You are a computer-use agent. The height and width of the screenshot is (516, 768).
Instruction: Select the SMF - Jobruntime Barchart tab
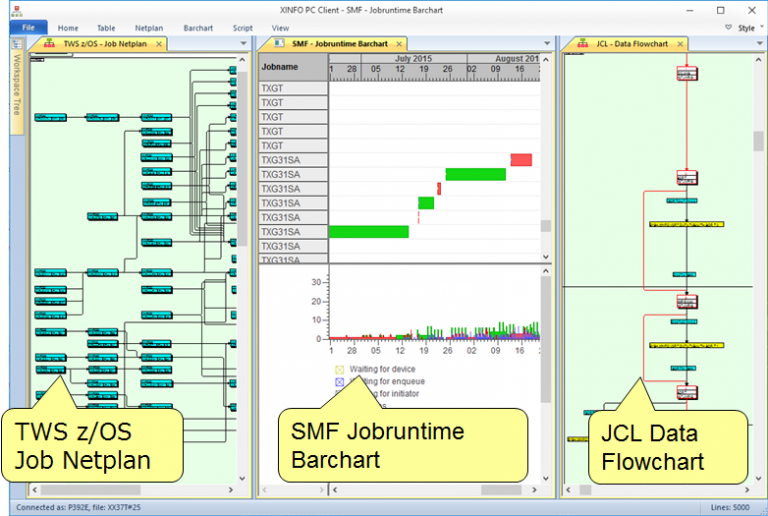pyautogui.click(x=339, y=44)
